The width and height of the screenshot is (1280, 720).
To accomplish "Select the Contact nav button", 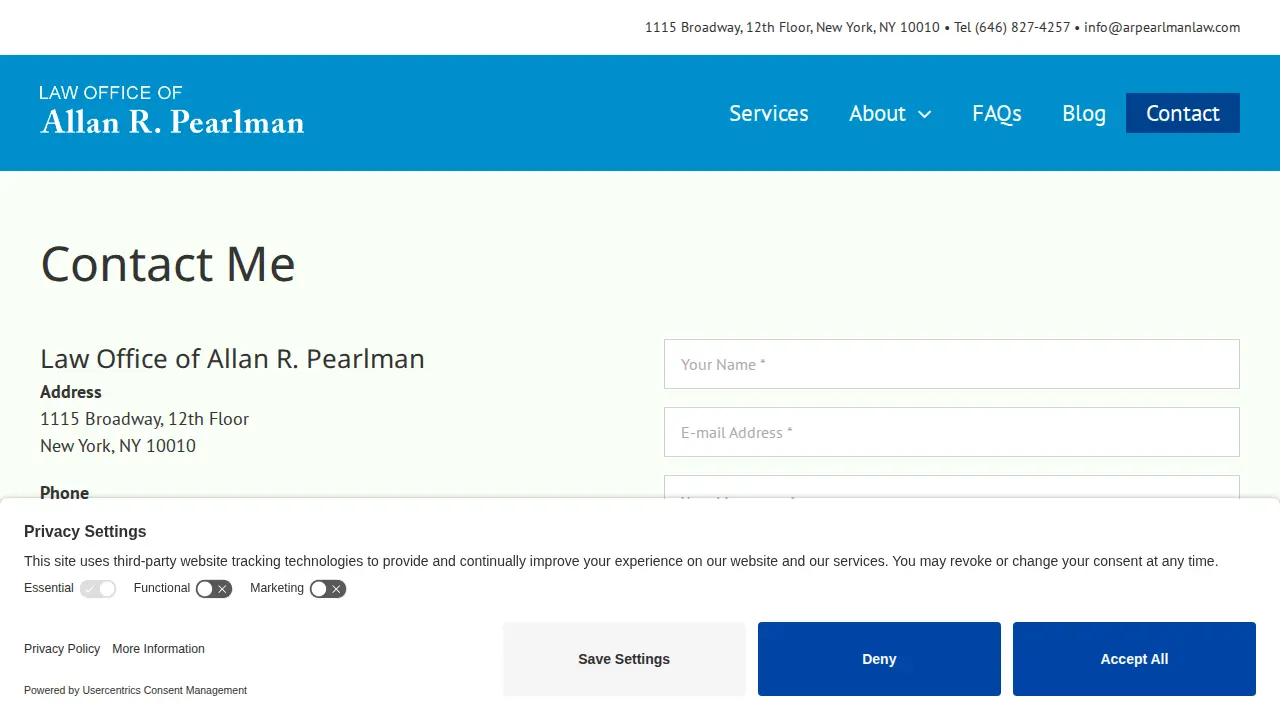I will click(x=1183, y=113).
